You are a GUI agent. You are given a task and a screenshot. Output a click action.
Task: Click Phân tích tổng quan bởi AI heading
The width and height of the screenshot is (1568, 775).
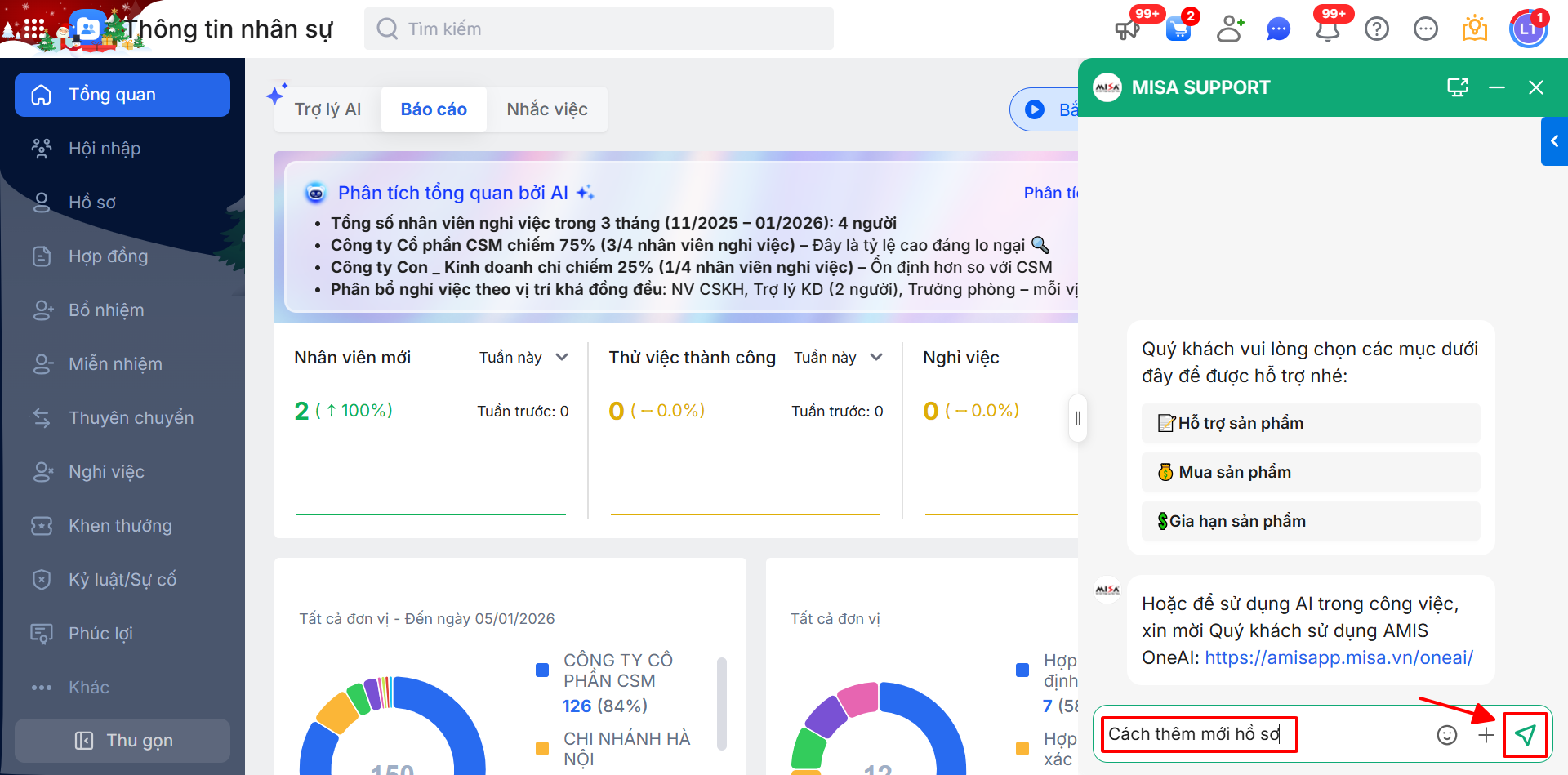453,194
